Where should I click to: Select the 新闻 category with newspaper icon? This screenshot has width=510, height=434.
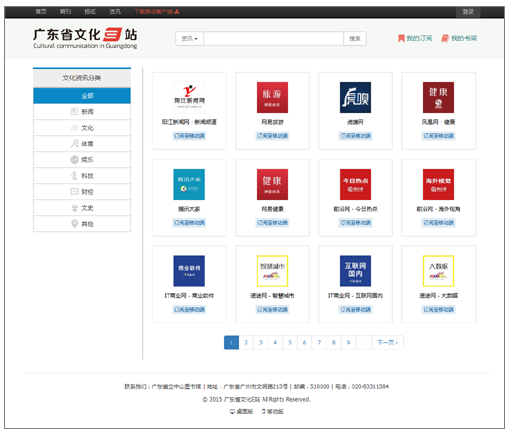click(82, 112)
